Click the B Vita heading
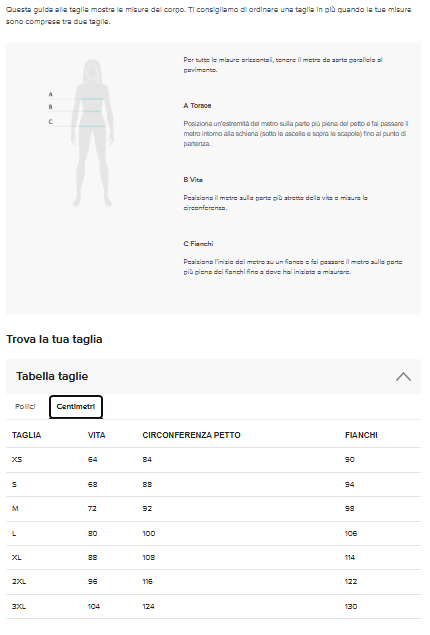This screenshot has height=635, width=430. point(193,180)
